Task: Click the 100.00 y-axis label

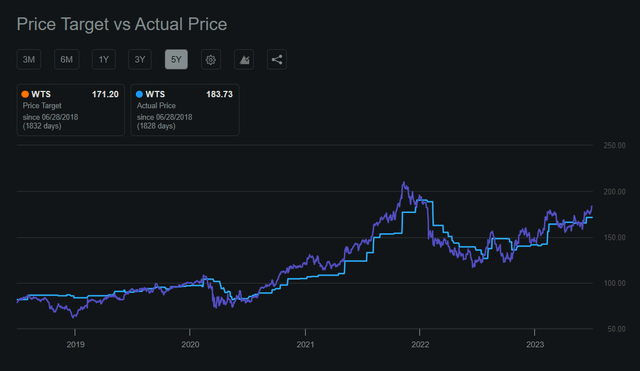Action: (614, 283)
